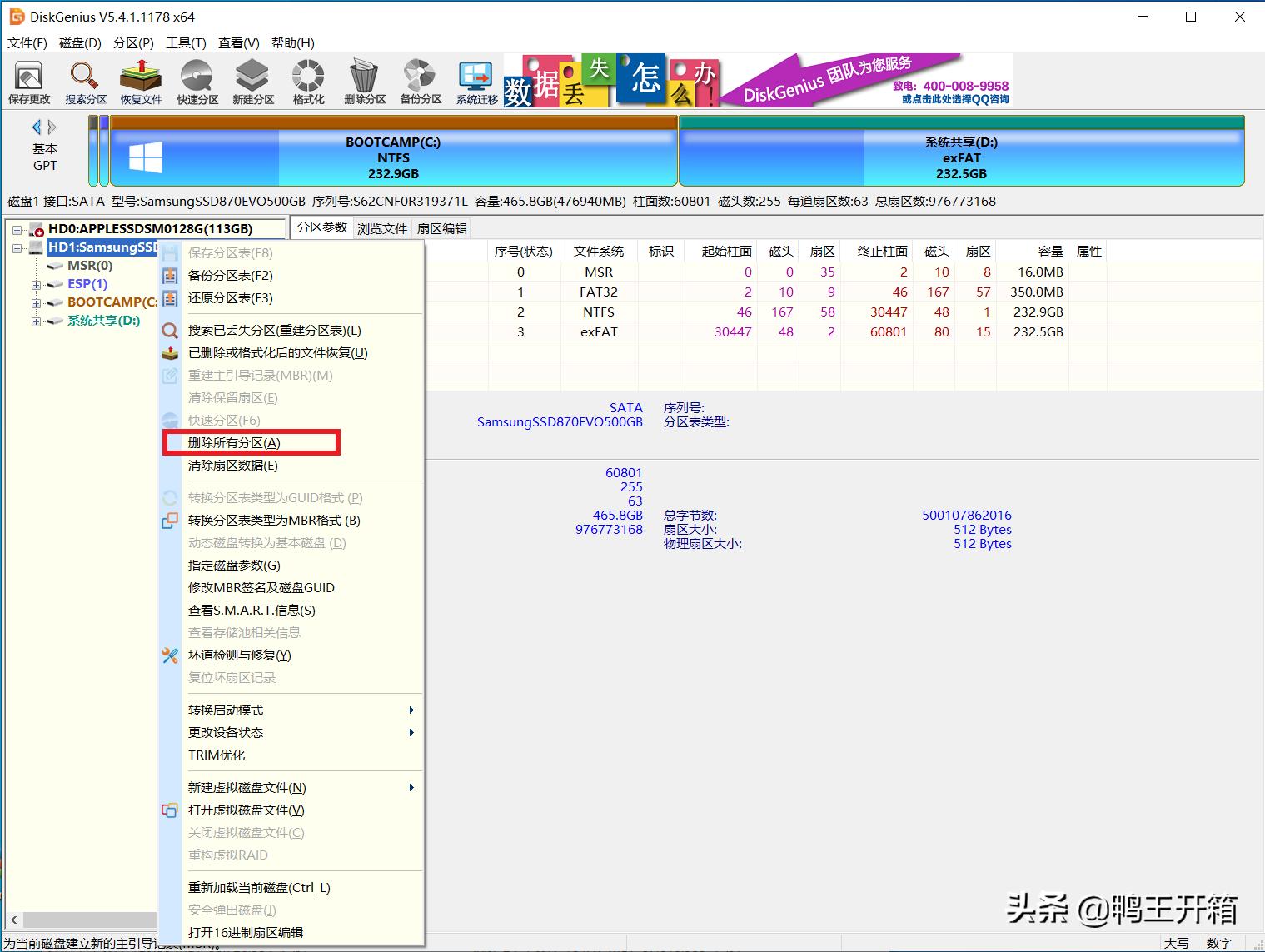1265x952 pixels.
Task: Launch the 系统迁移 system migration tool
Action: pos(475,81)
